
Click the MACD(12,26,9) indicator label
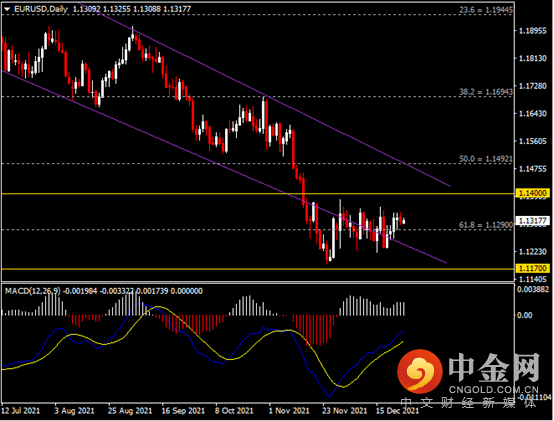click(x=33, y=291)
